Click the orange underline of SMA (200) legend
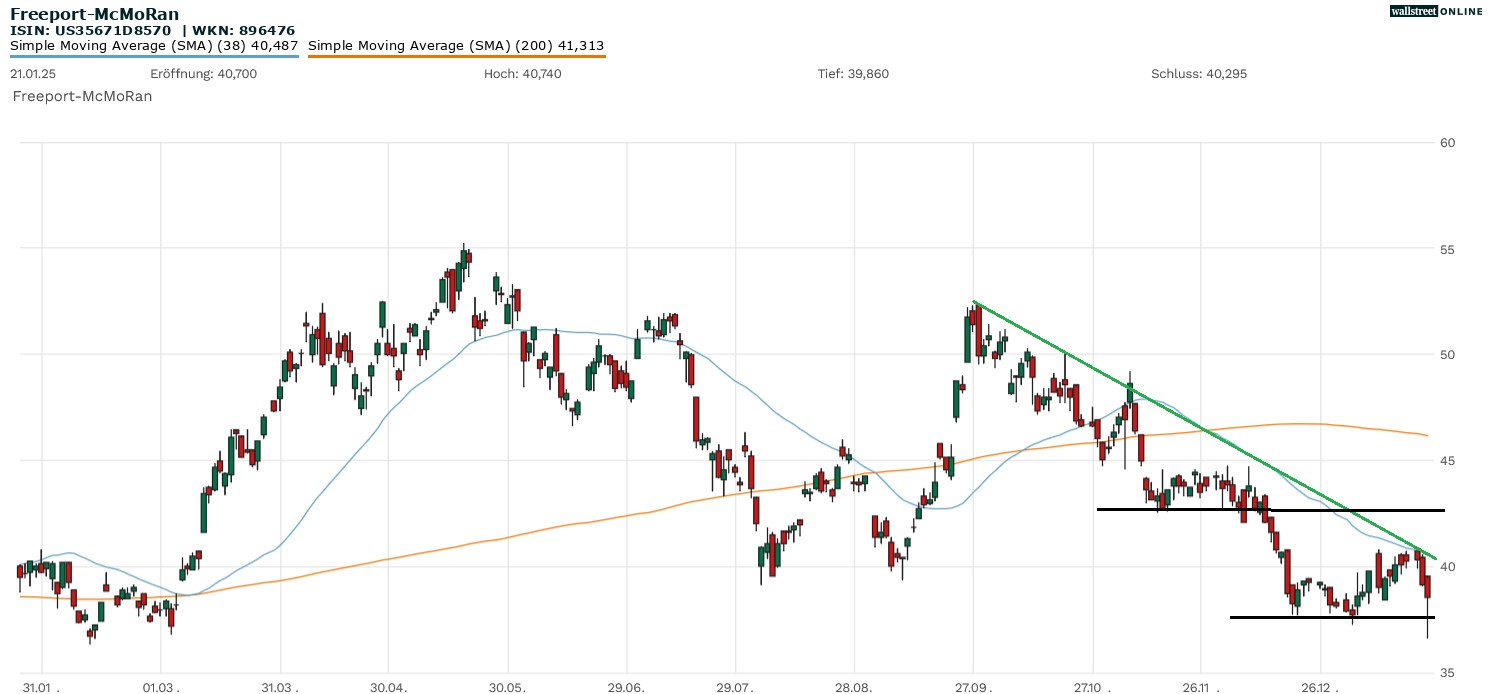The width and height of the screenshot is (1490, 694). (456, 56)
